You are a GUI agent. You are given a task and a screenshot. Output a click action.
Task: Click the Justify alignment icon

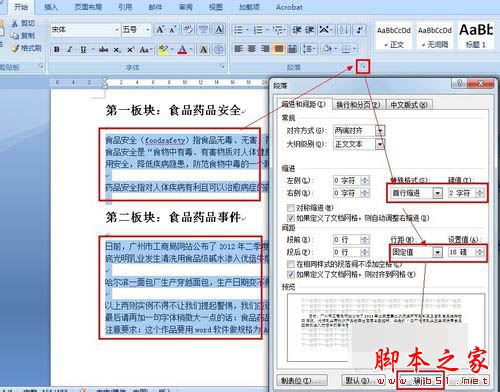click(x=279, y=49)
